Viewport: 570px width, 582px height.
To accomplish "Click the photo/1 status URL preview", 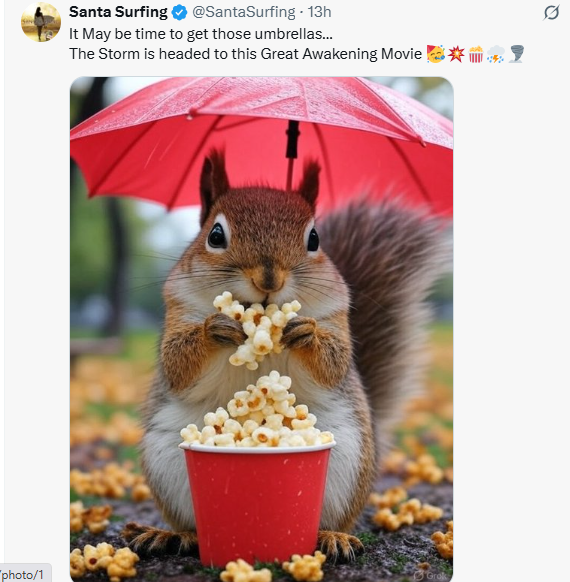I will coord(24,575).
